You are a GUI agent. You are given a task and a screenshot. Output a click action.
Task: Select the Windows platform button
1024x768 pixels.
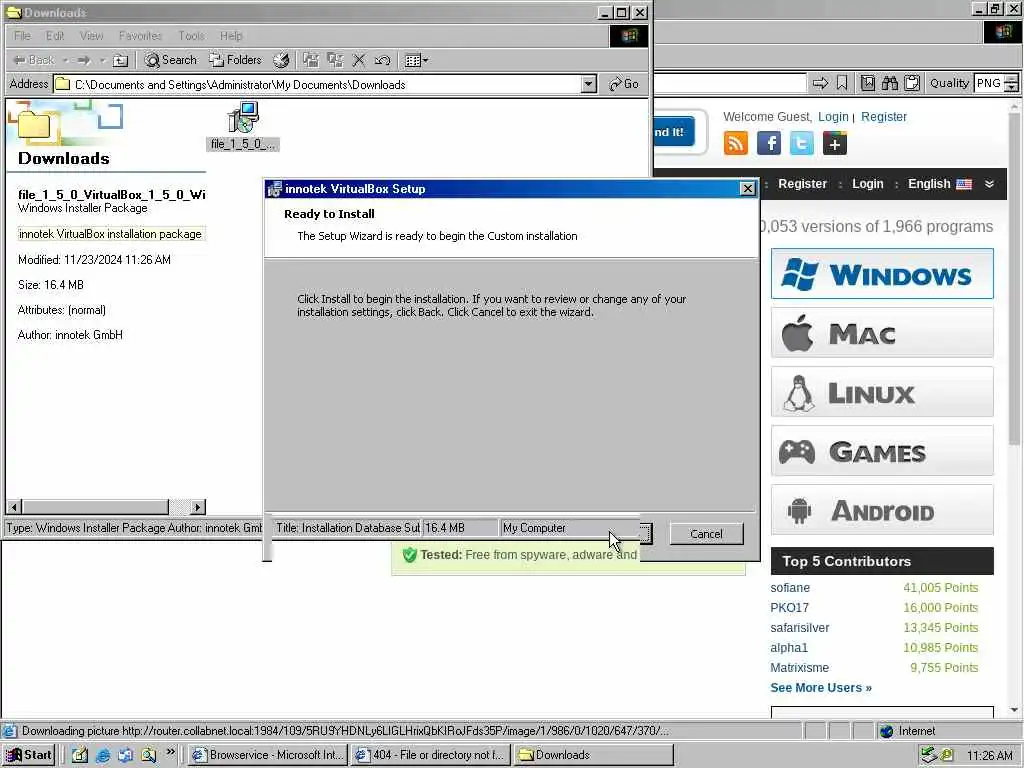(x=882, y=274)
